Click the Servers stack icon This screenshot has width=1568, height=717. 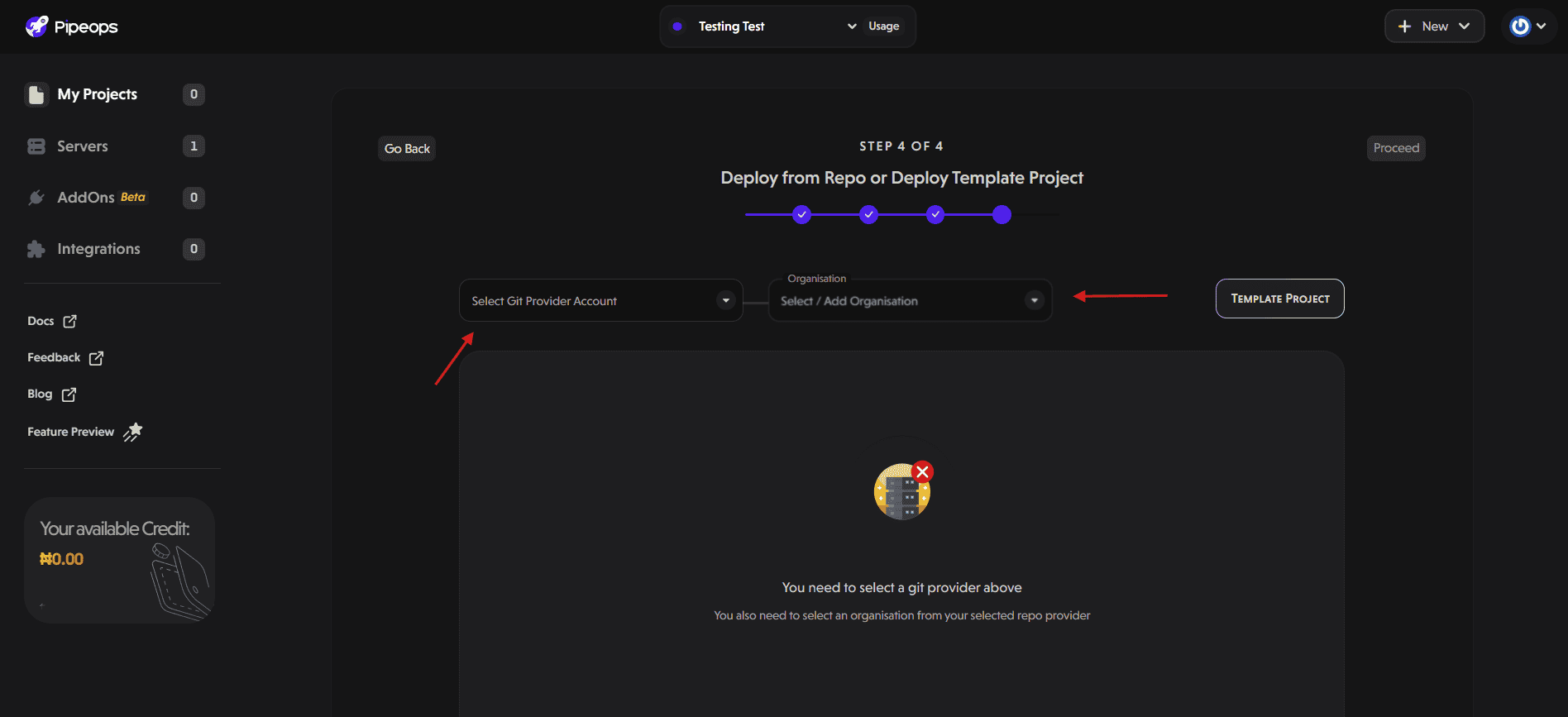pyautogui.click(x=36, y=146)
